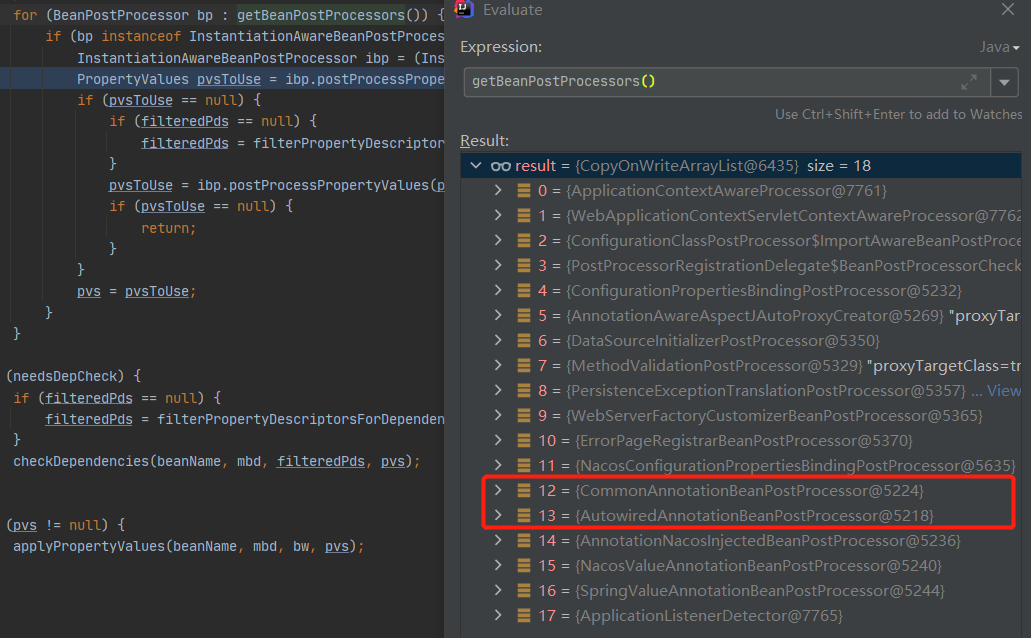Expand item 11 NacosConfigurationPropertiesBindingPostProcessor

[498, 465]
